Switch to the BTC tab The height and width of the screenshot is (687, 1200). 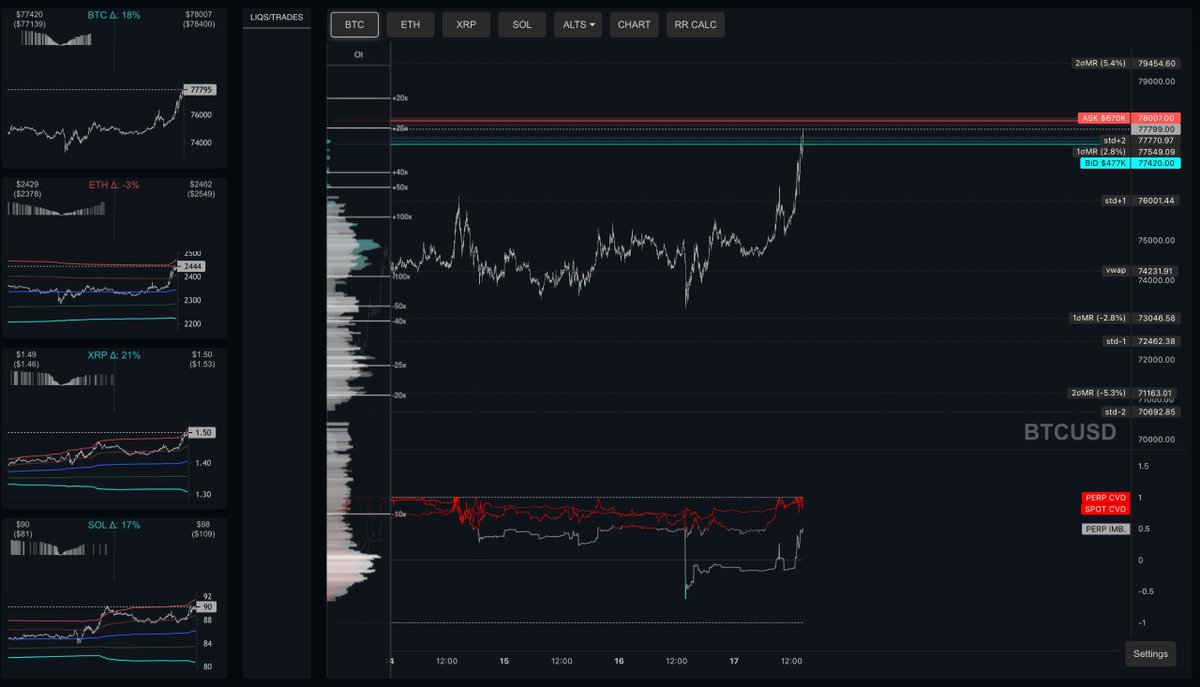355,25
